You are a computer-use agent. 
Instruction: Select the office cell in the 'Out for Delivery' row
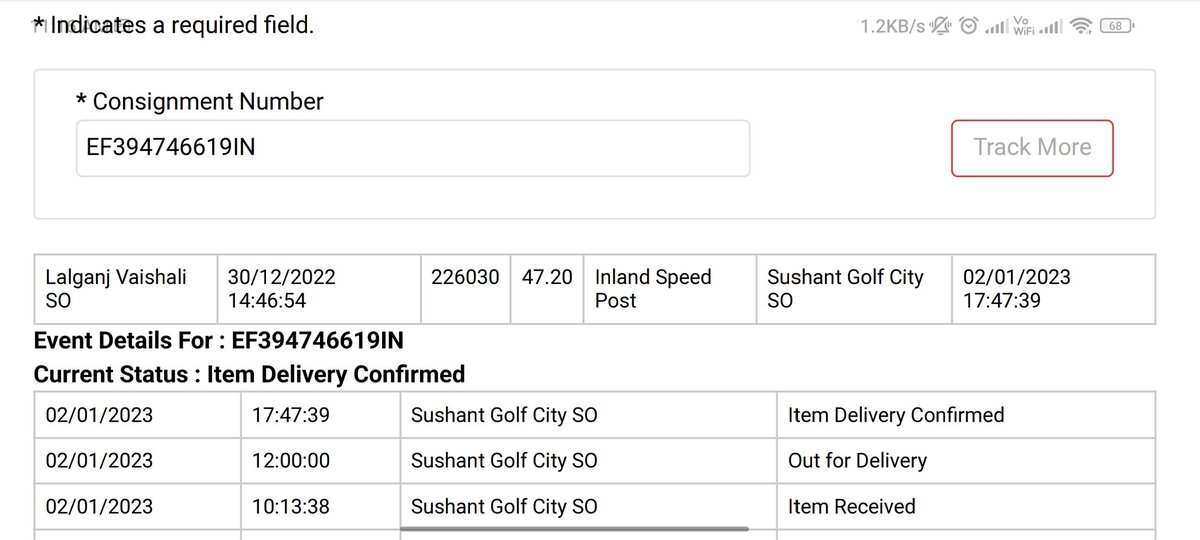coord(588,461)
